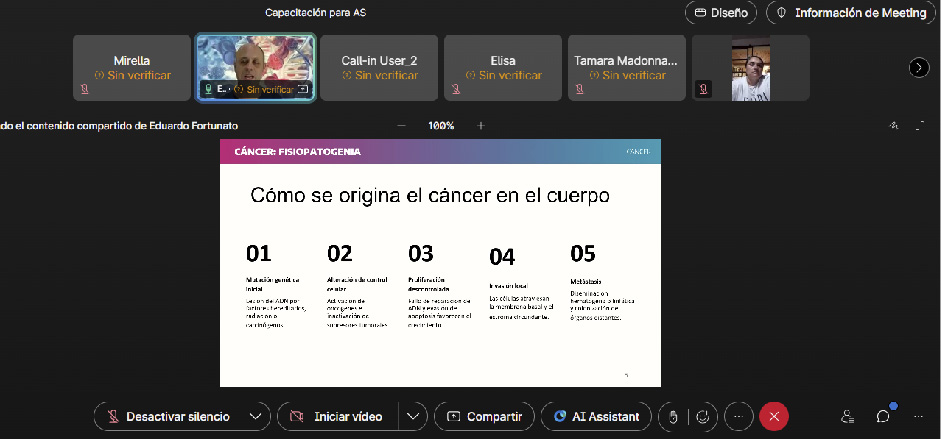Expand audio options arrow beside Desactivar silencio
Screen dimensions: 941x439
[257, 416]
